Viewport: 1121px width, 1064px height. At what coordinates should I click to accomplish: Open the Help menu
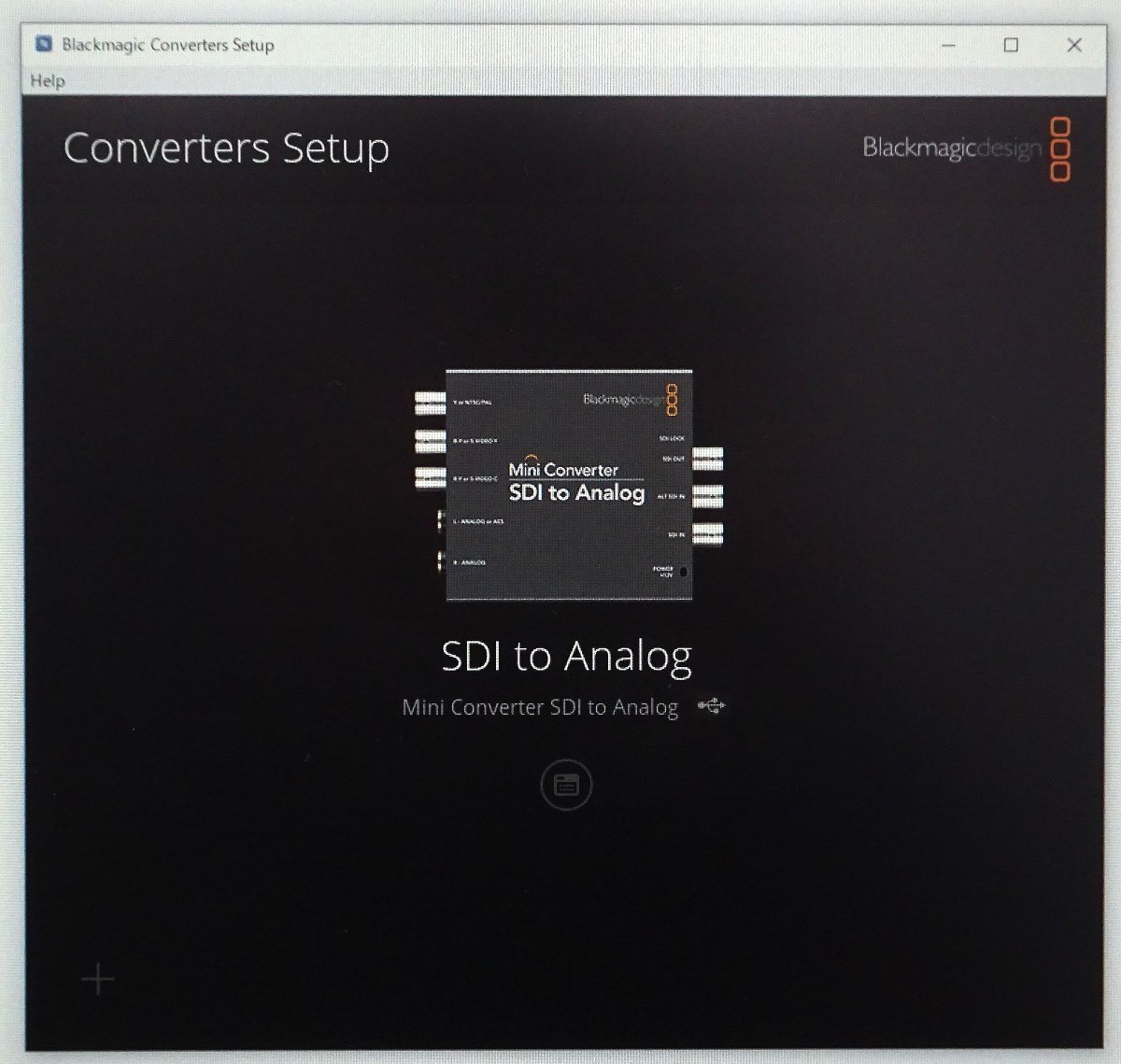(48, 80)
